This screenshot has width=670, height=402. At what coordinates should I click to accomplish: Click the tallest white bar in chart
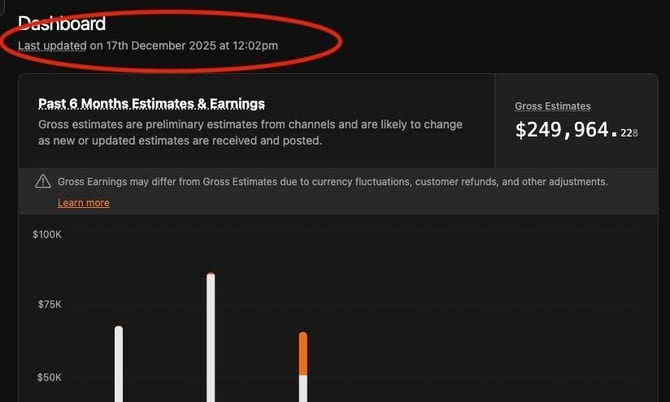tap(211, 340)
